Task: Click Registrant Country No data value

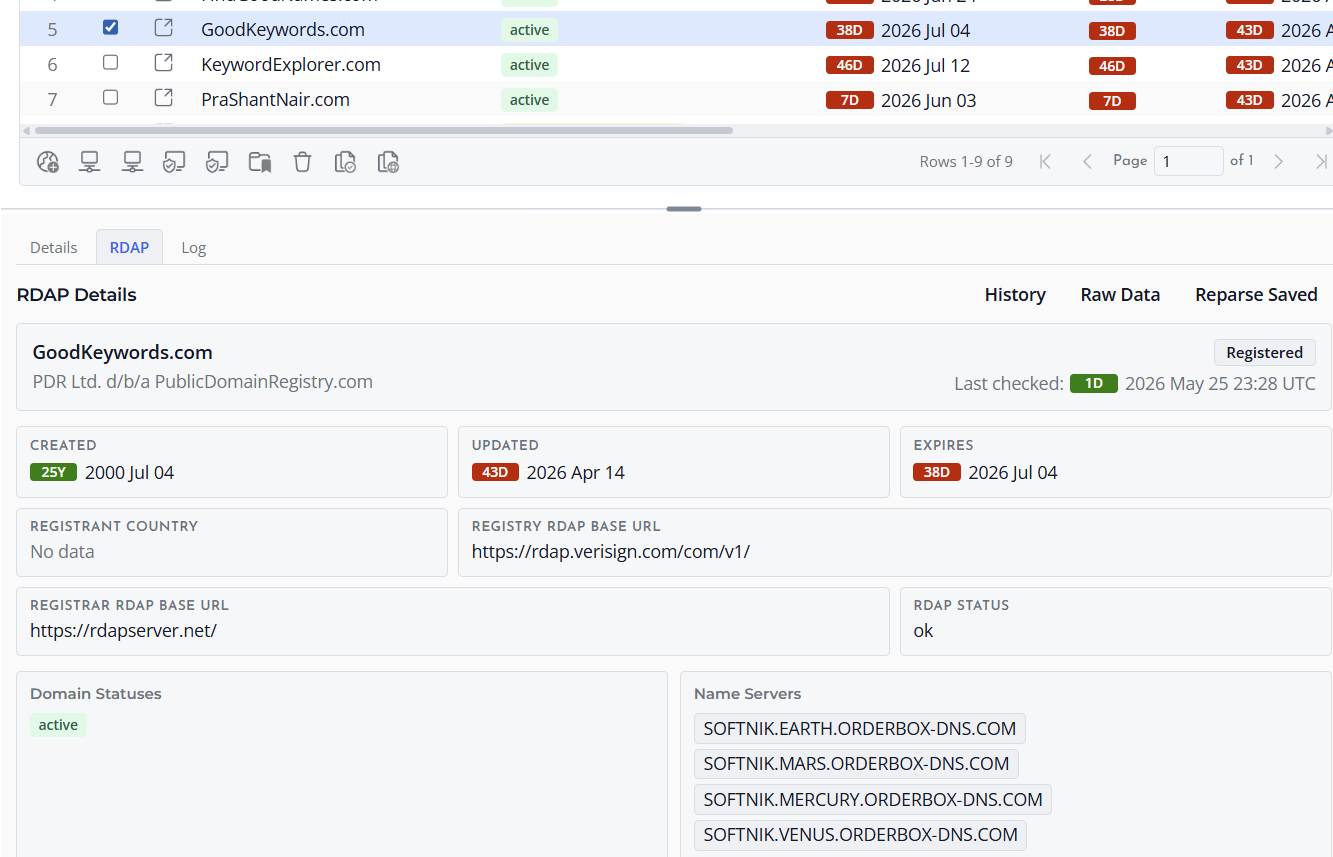Action: click(62, 551)
